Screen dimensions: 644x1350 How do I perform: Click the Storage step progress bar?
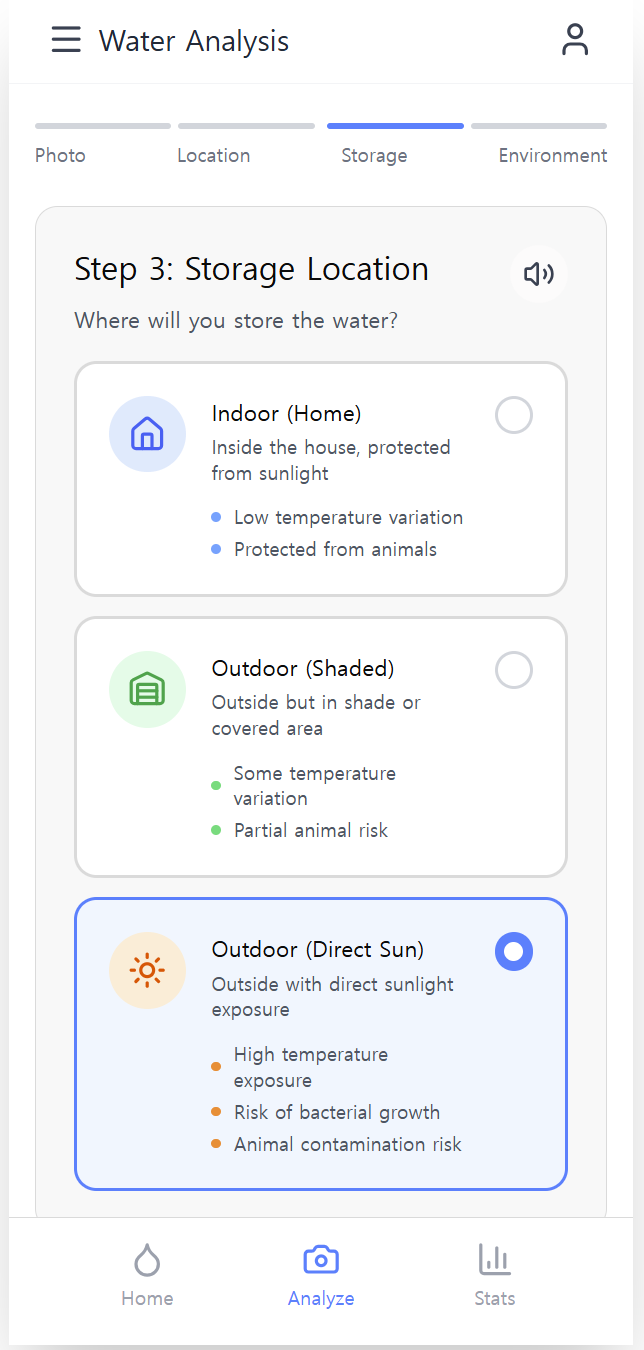[395, 126]
